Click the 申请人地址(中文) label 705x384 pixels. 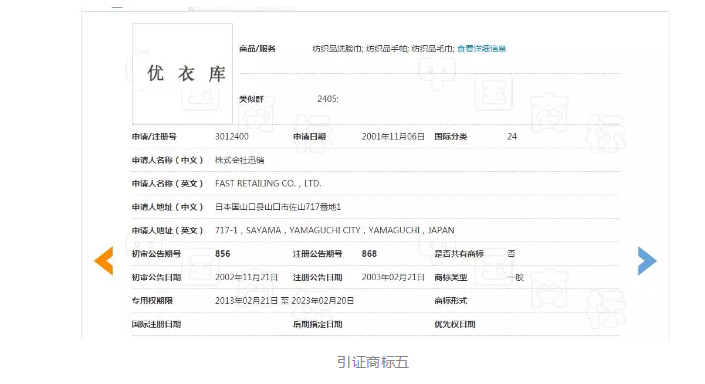(167, 207)
